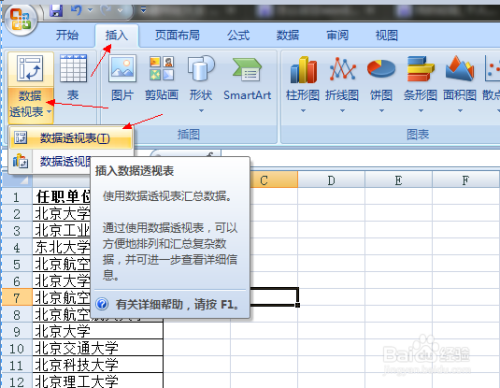Click the 条形图 bar chart icon

tap(421, 69)
